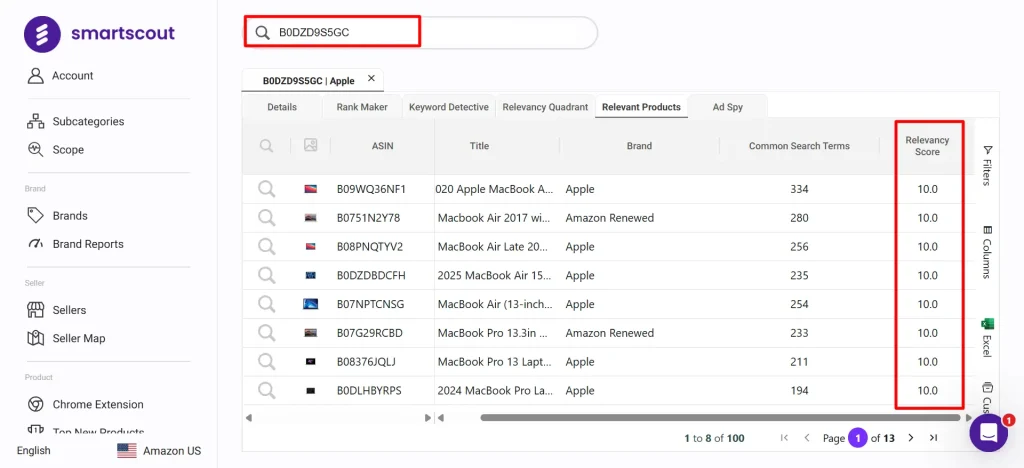Click ASIN B08PNQTYV2
The image size is (1024, 468).
pyautogui.click(x=370, y=247)
